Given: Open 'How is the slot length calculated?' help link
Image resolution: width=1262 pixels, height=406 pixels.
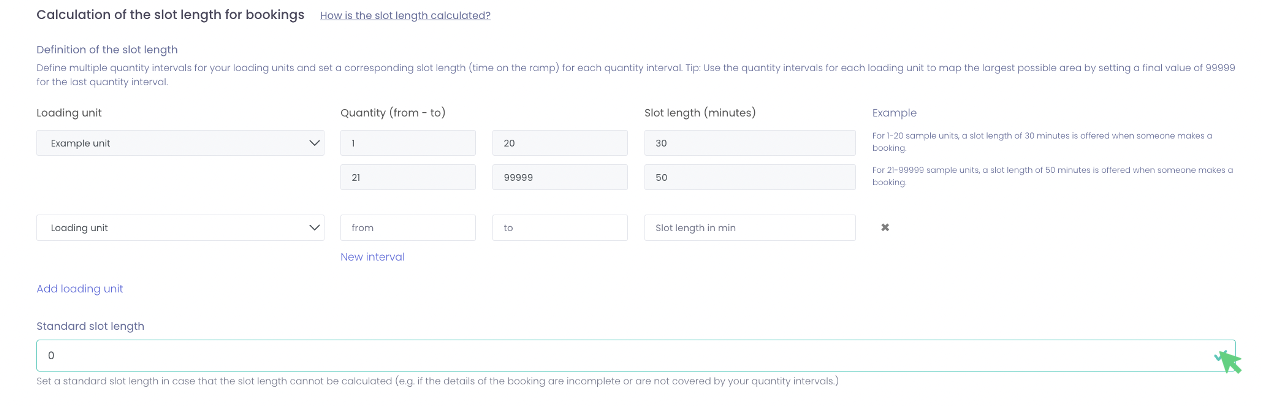Looking at the screenshot, I should pos(405,16).
